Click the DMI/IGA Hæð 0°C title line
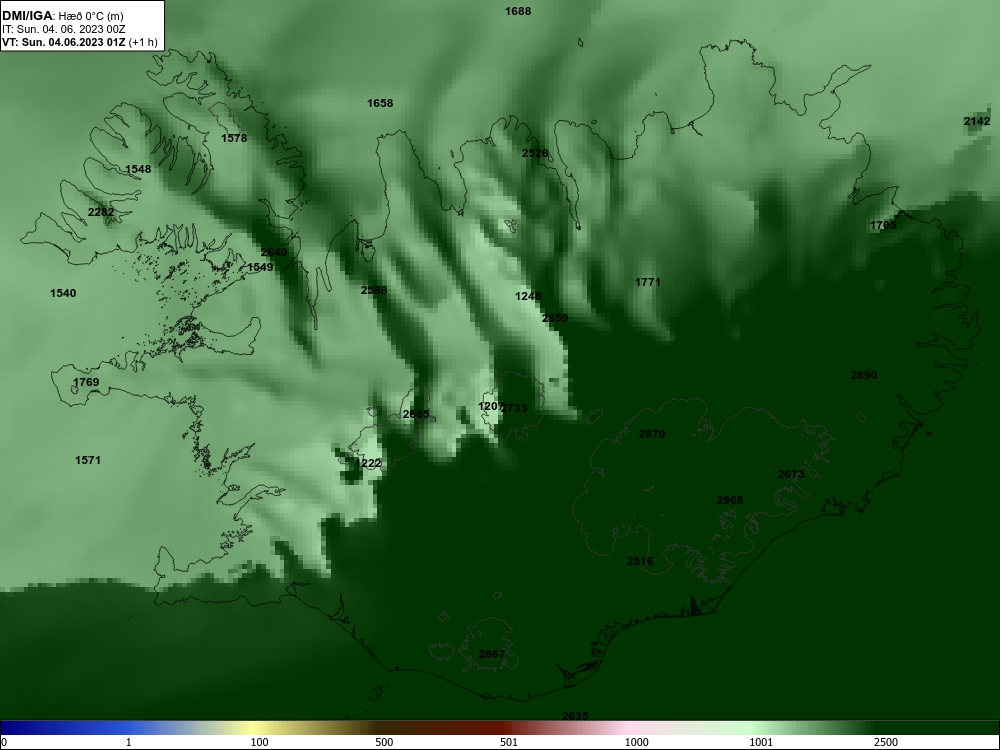The height and width of the screenshot is (750, 1000). 63,16
